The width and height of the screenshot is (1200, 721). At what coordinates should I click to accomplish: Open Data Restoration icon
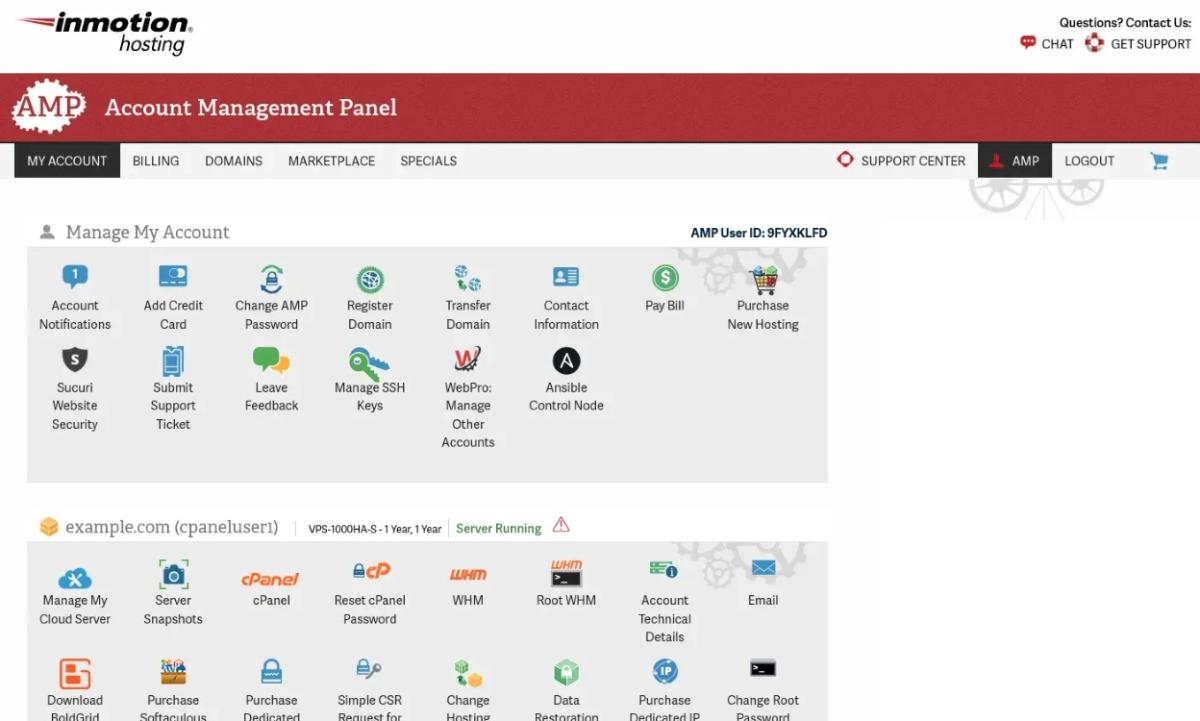pos(566,672)
